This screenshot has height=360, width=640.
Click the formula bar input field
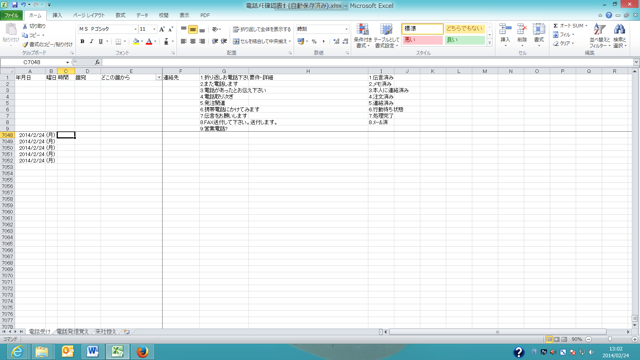(x=367, y=62)
